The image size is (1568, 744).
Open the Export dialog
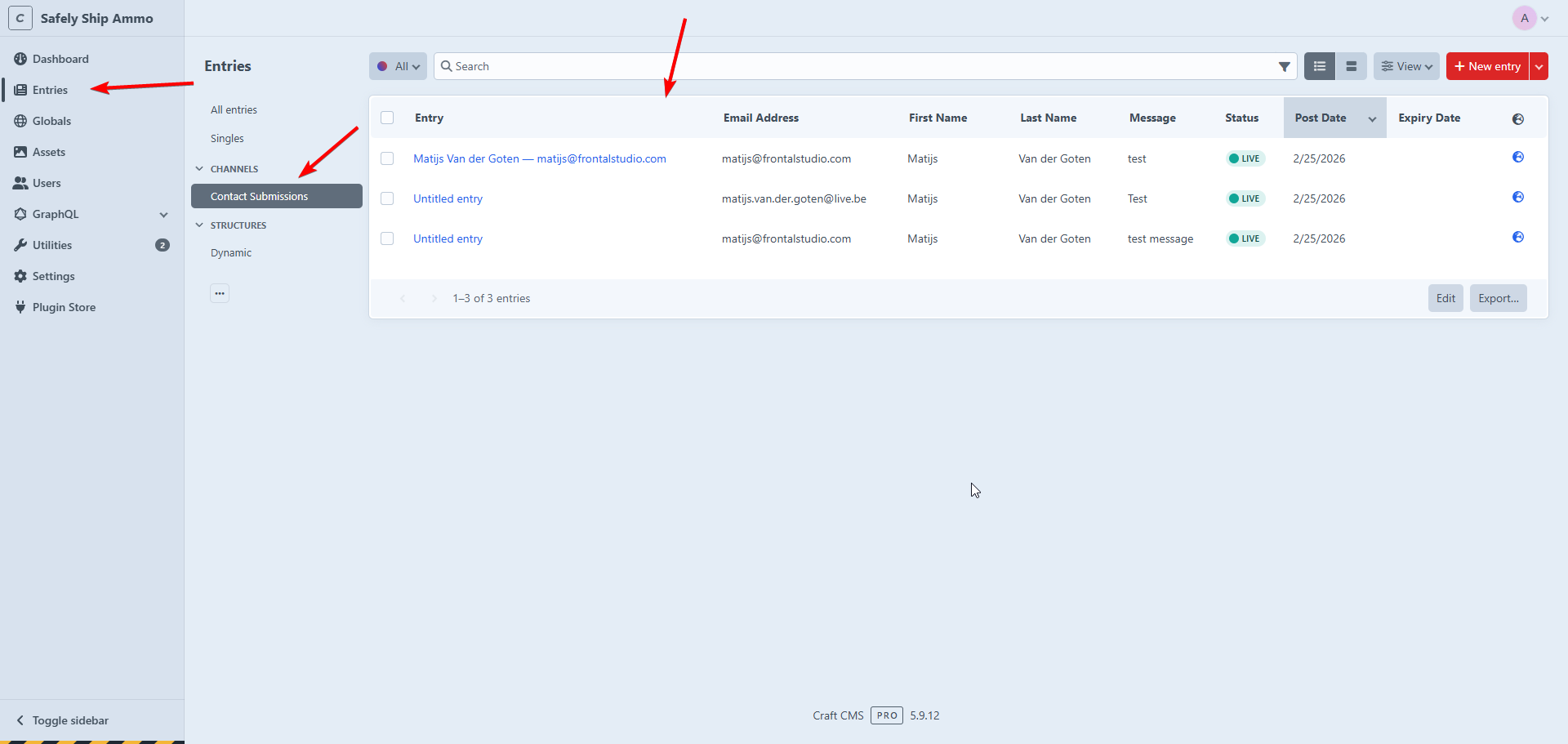[x=1498, y=298]
